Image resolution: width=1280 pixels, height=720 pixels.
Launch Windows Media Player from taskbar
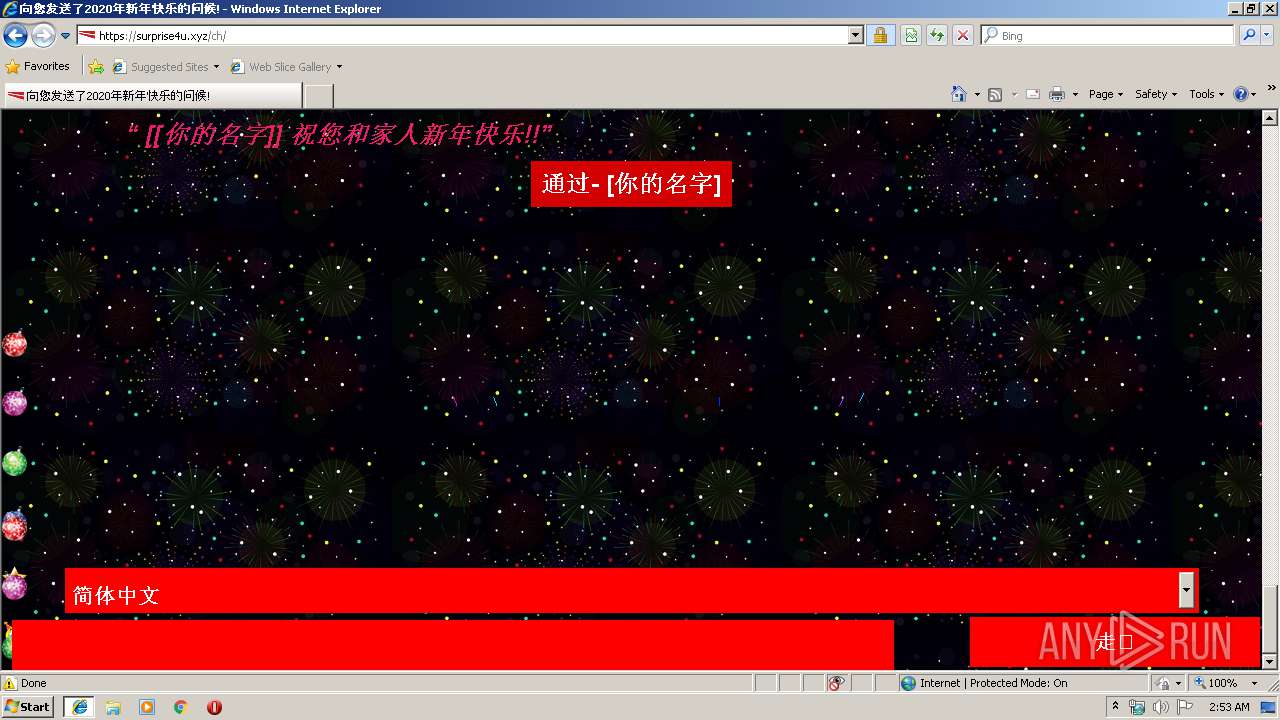147,707
